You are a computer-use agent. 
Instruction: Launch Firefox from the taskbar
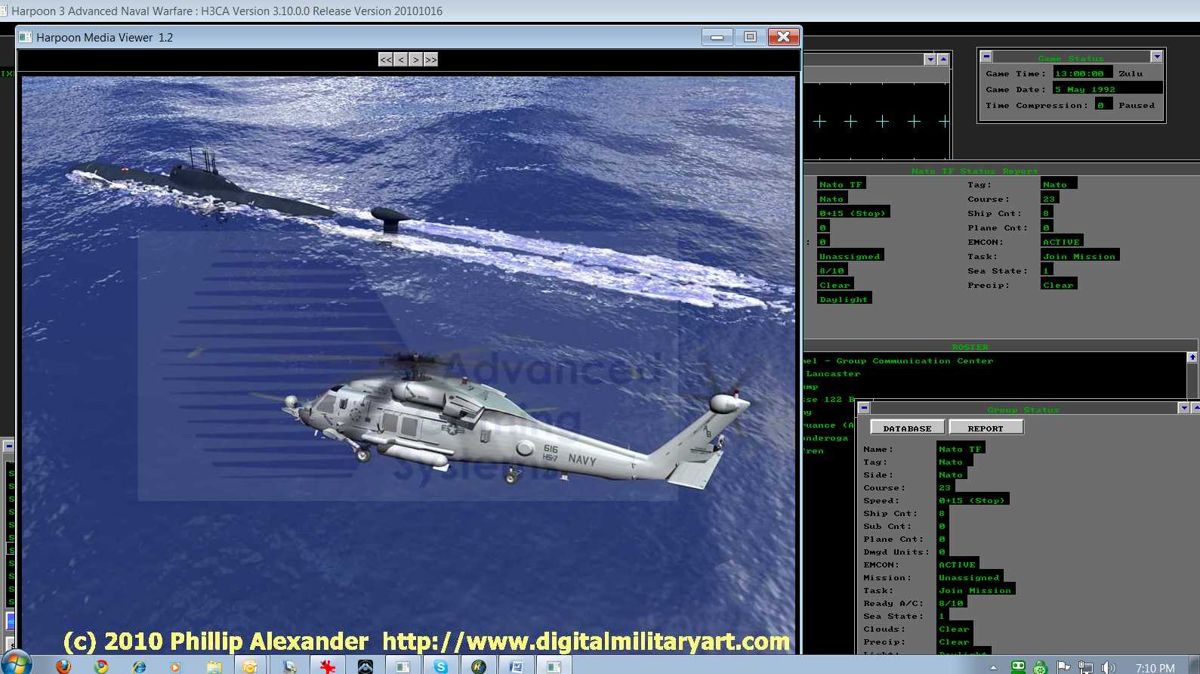point(64,665)
